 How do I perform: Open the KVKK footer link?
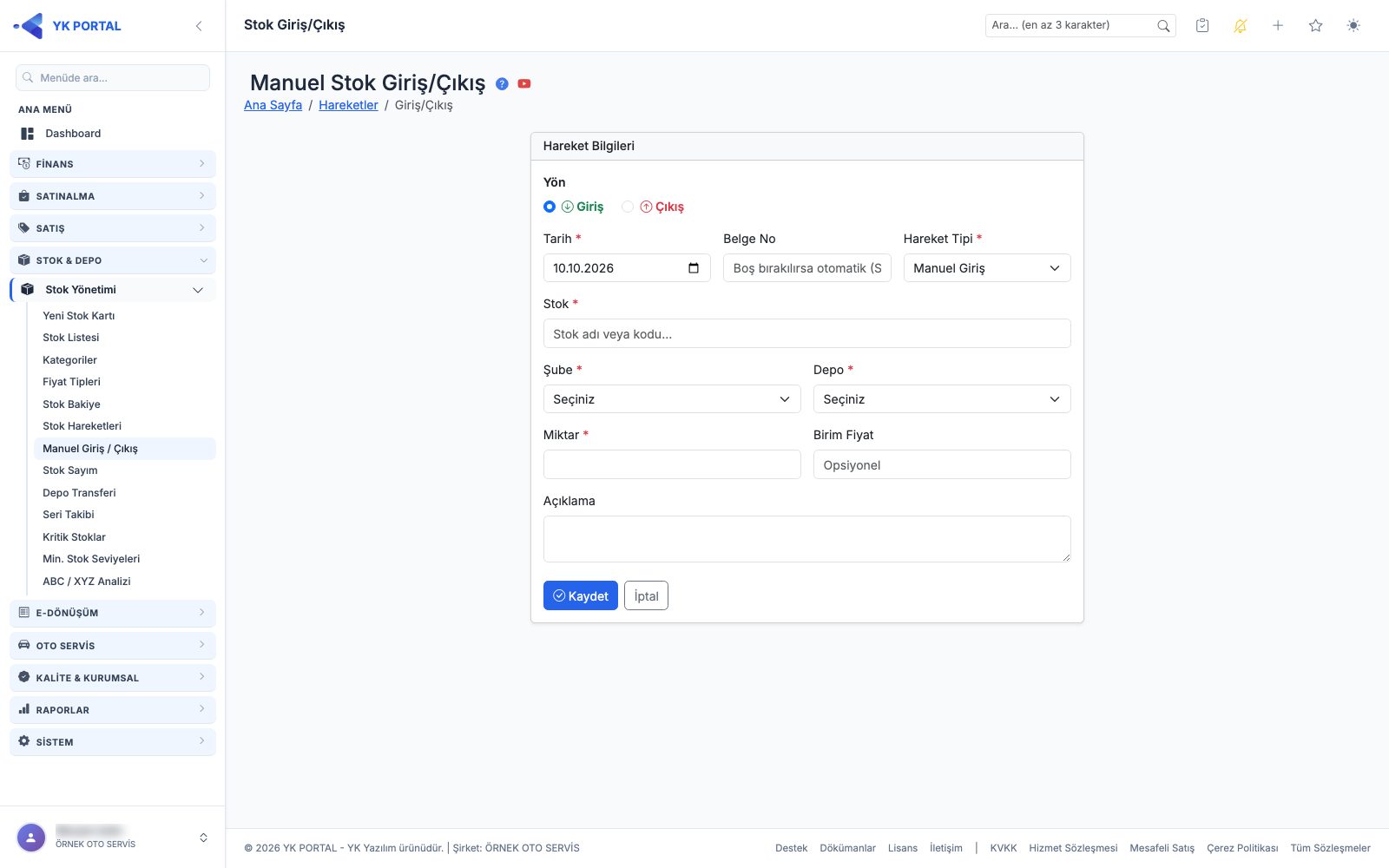(x=1004, y=848)
